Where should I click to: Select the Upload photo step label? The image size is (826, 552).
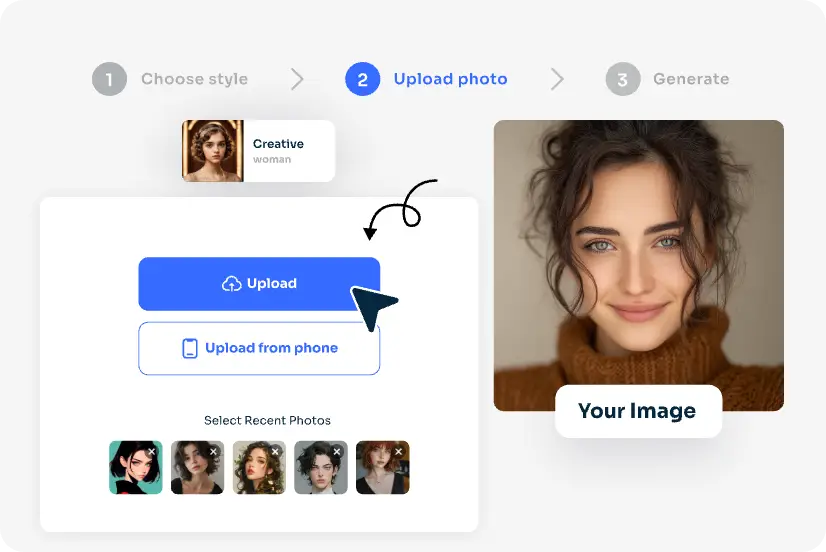coord(450,79)
